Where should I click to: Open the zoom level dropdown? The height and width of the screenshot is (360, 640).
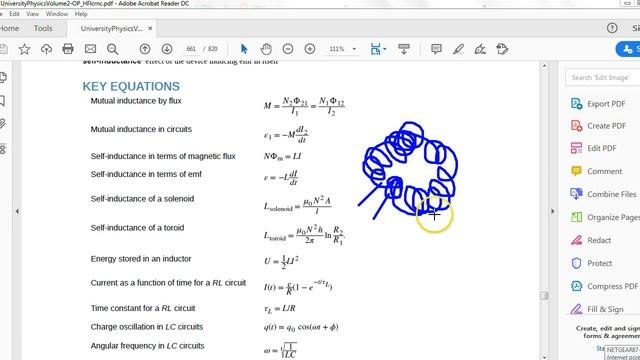(x=354, y=49)
